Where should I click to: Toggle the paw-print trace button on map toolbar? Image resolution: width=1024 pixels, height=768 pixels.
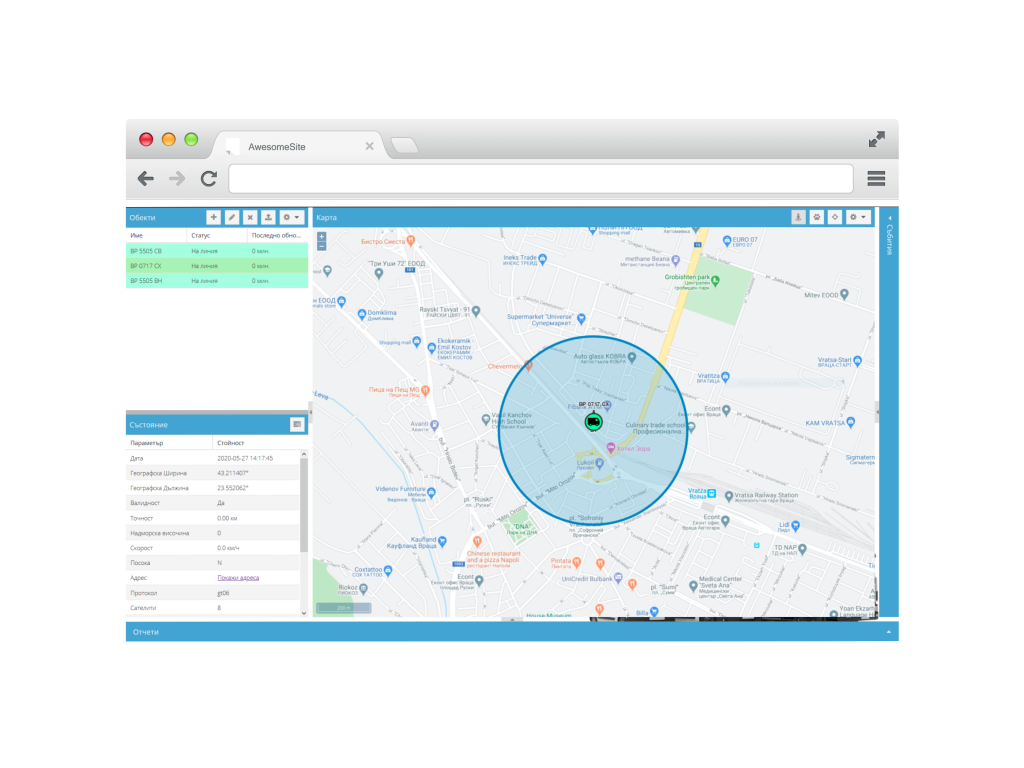816,217
